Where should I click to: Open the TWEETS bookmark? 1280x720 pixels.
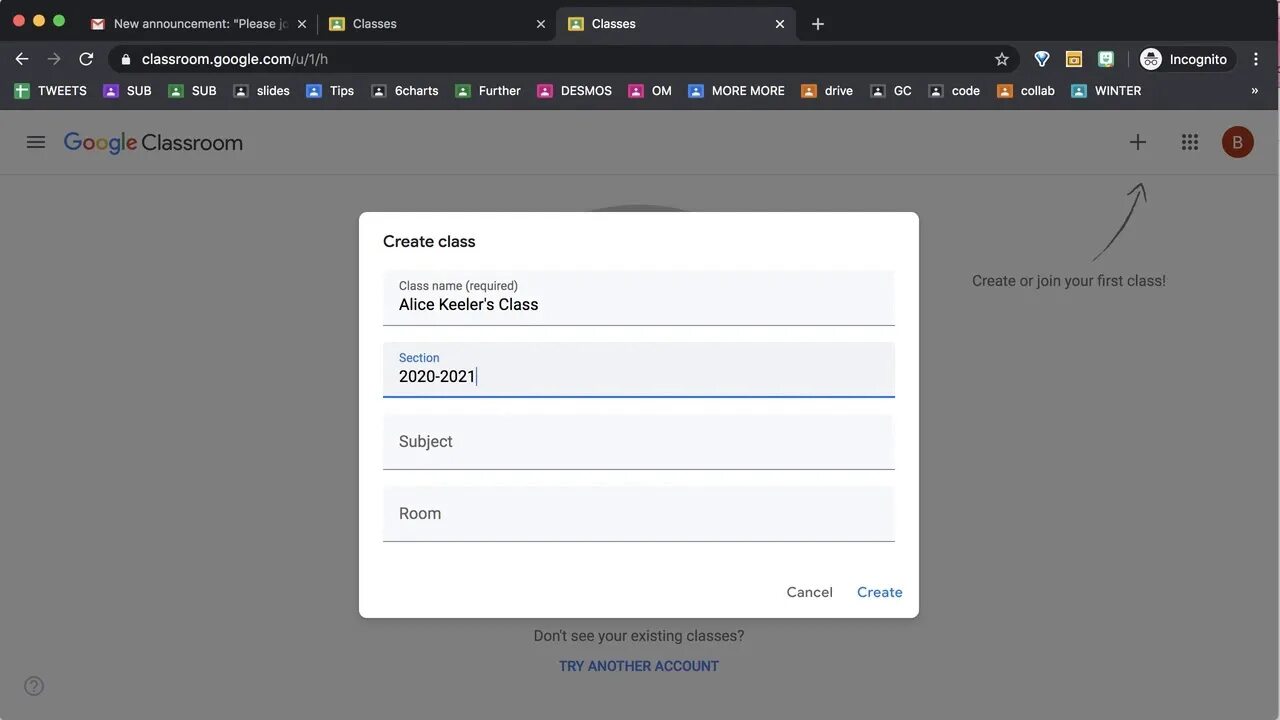pos(51,91)
